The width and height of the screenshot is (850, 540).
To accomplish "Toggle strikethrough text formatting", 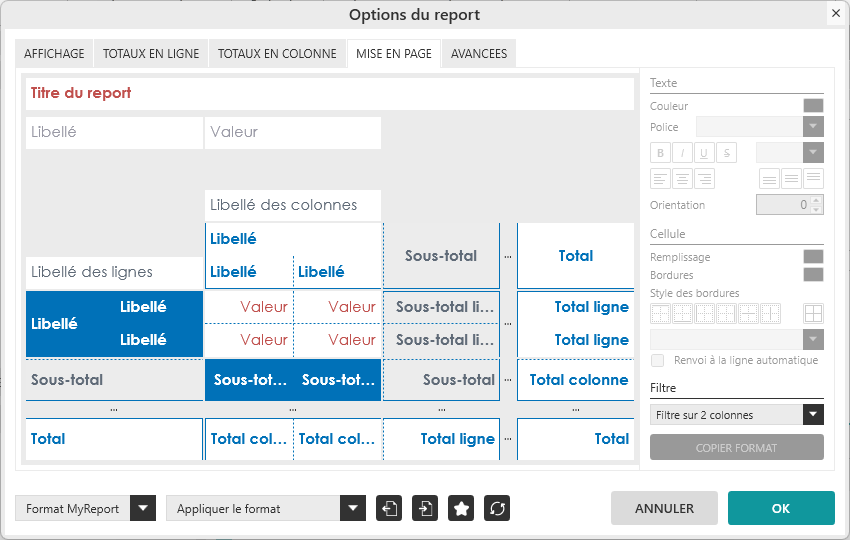I will (x=726, y=153).
